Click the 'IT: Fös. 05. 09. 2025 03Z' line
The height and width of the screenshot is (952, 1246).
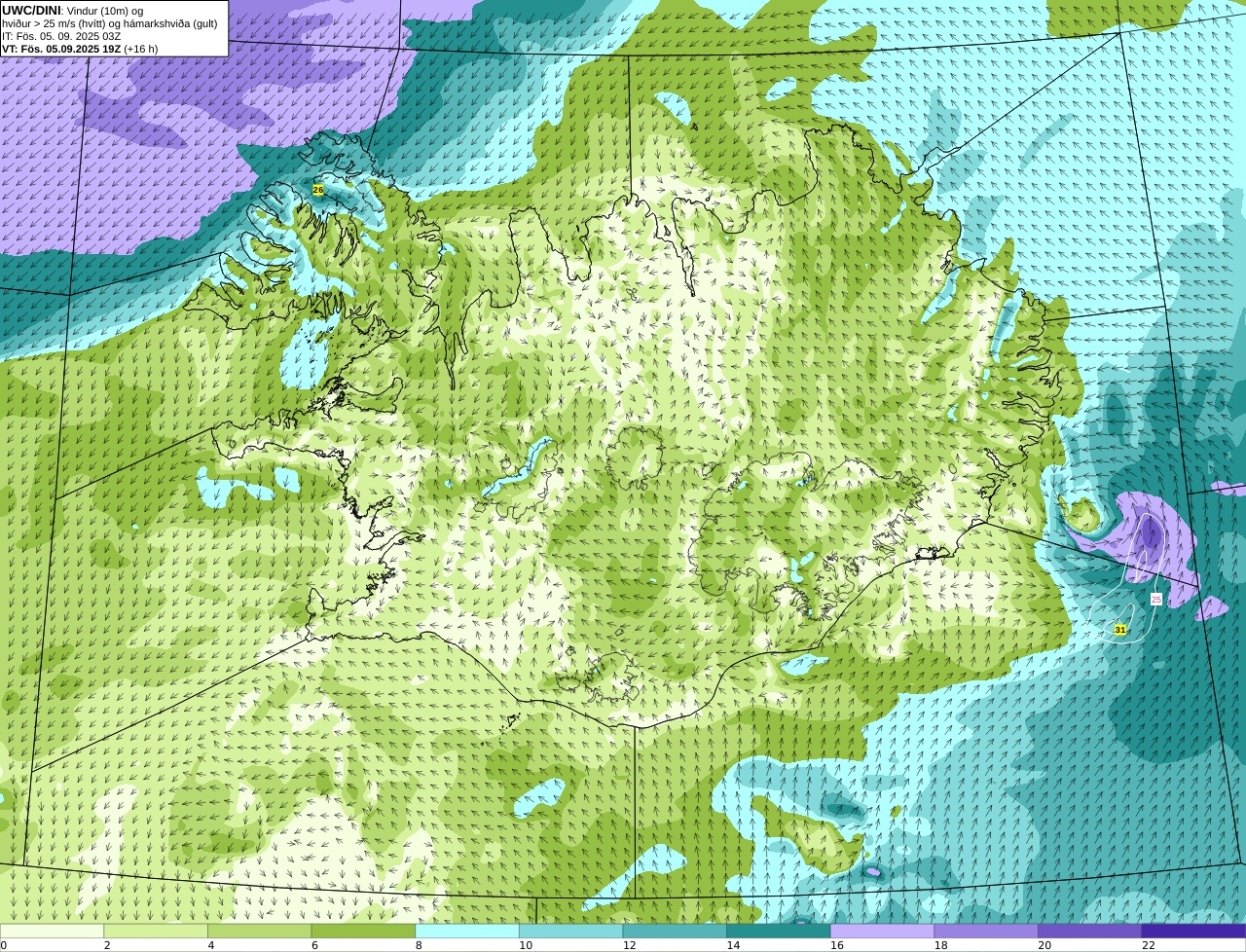[61, 36]
